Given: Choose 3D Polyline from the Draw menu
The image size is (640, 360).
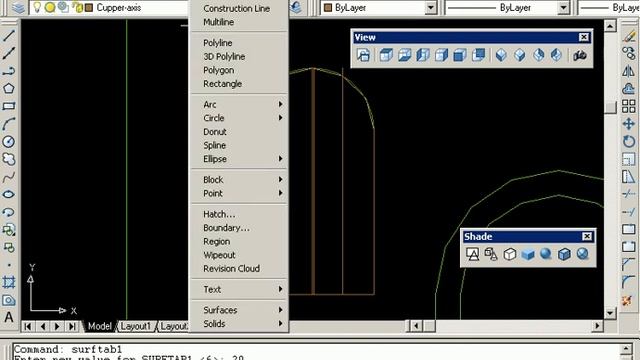Looking at the screenshot, I should [240, 56].
